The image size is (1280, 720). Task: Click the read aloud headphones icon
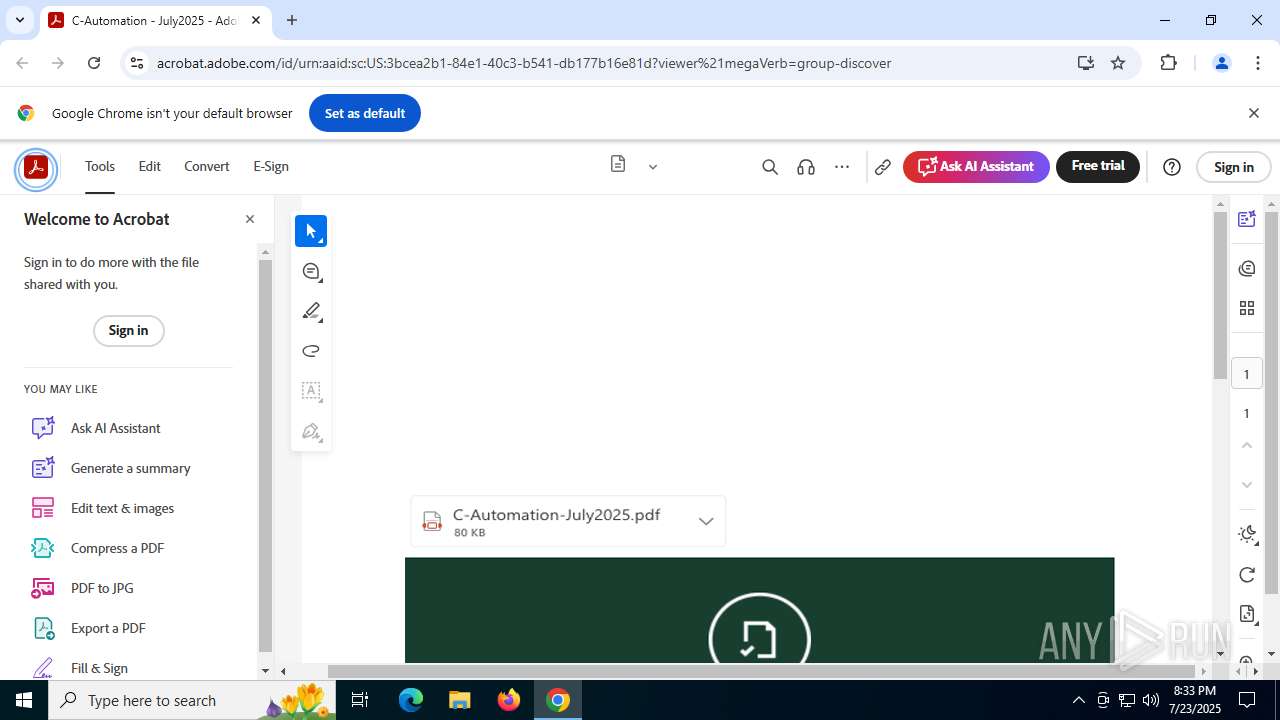click(806, 167)
